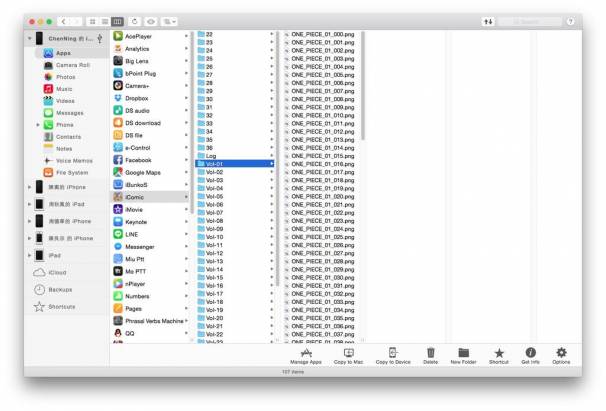Expand the iPad device in sidebar
The image size is (606, 411).
click(x=30, y=256)
